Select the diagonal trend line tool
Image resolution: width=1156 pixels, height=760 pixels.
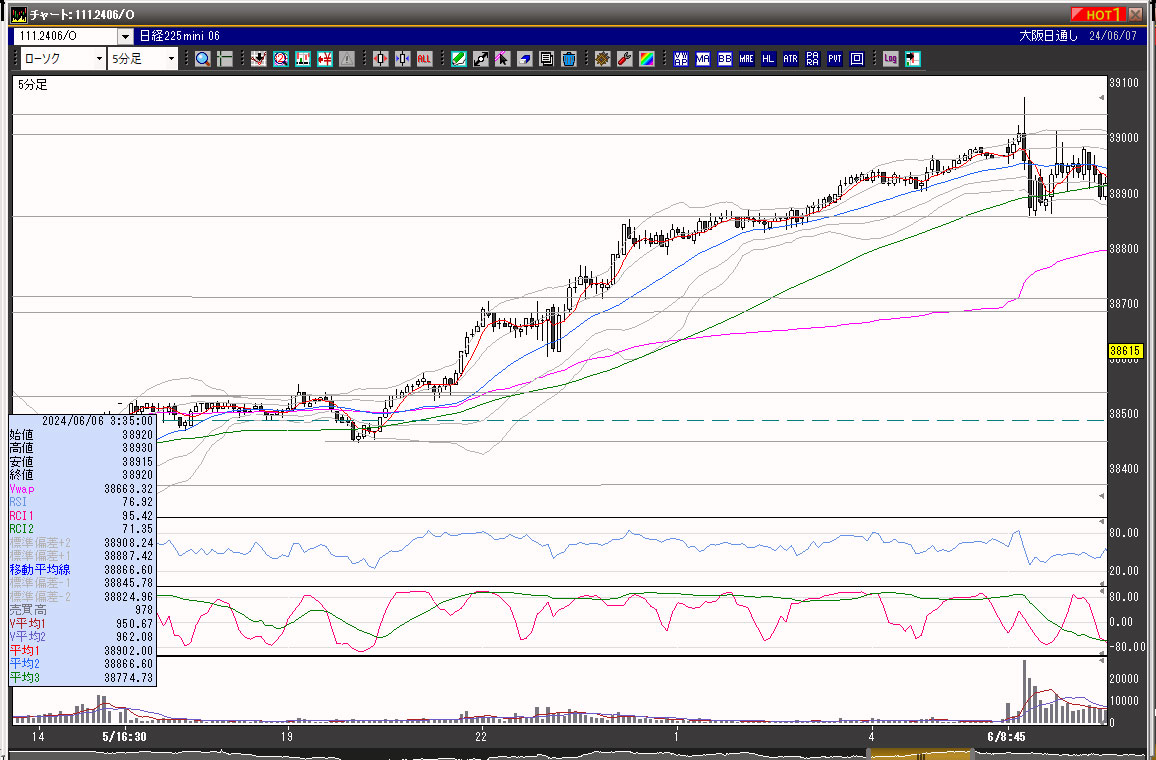[481, 59]
